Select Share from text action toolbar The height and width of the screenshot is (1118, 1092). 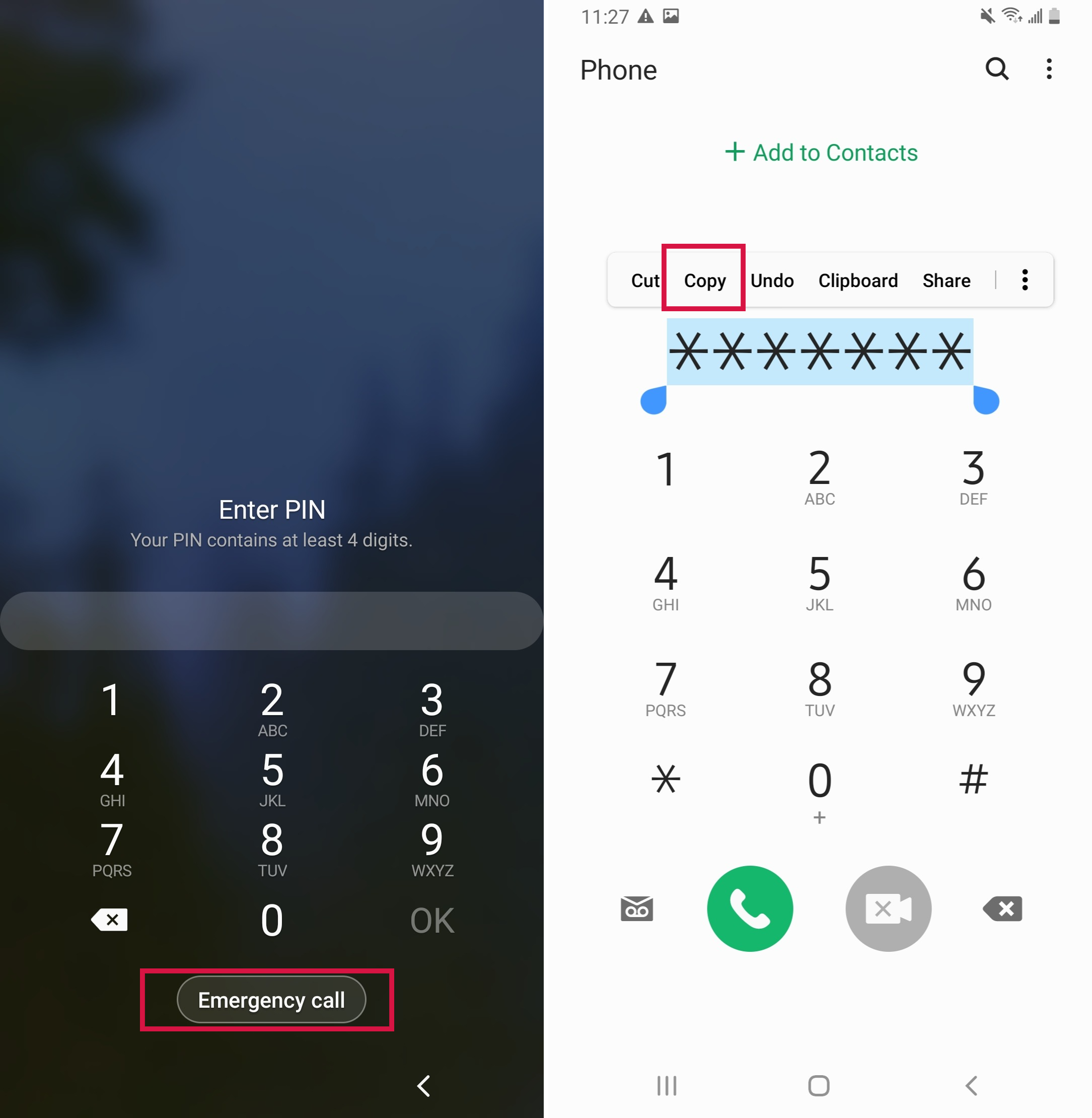coord(944,281)
